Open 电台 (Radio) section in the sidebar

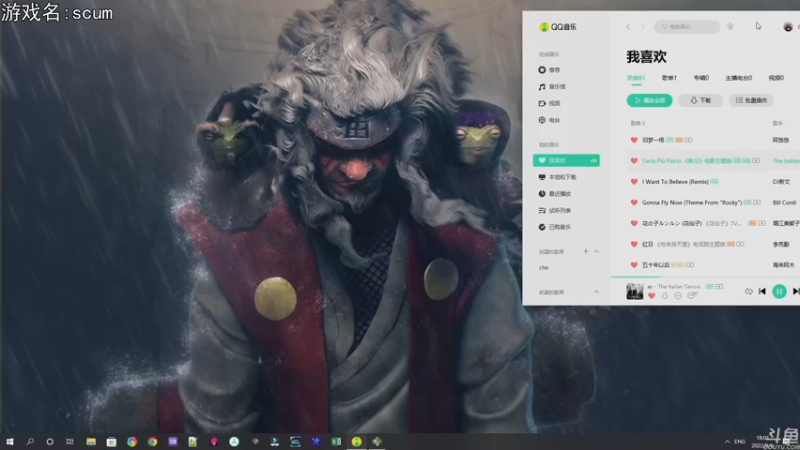(549, 120)
